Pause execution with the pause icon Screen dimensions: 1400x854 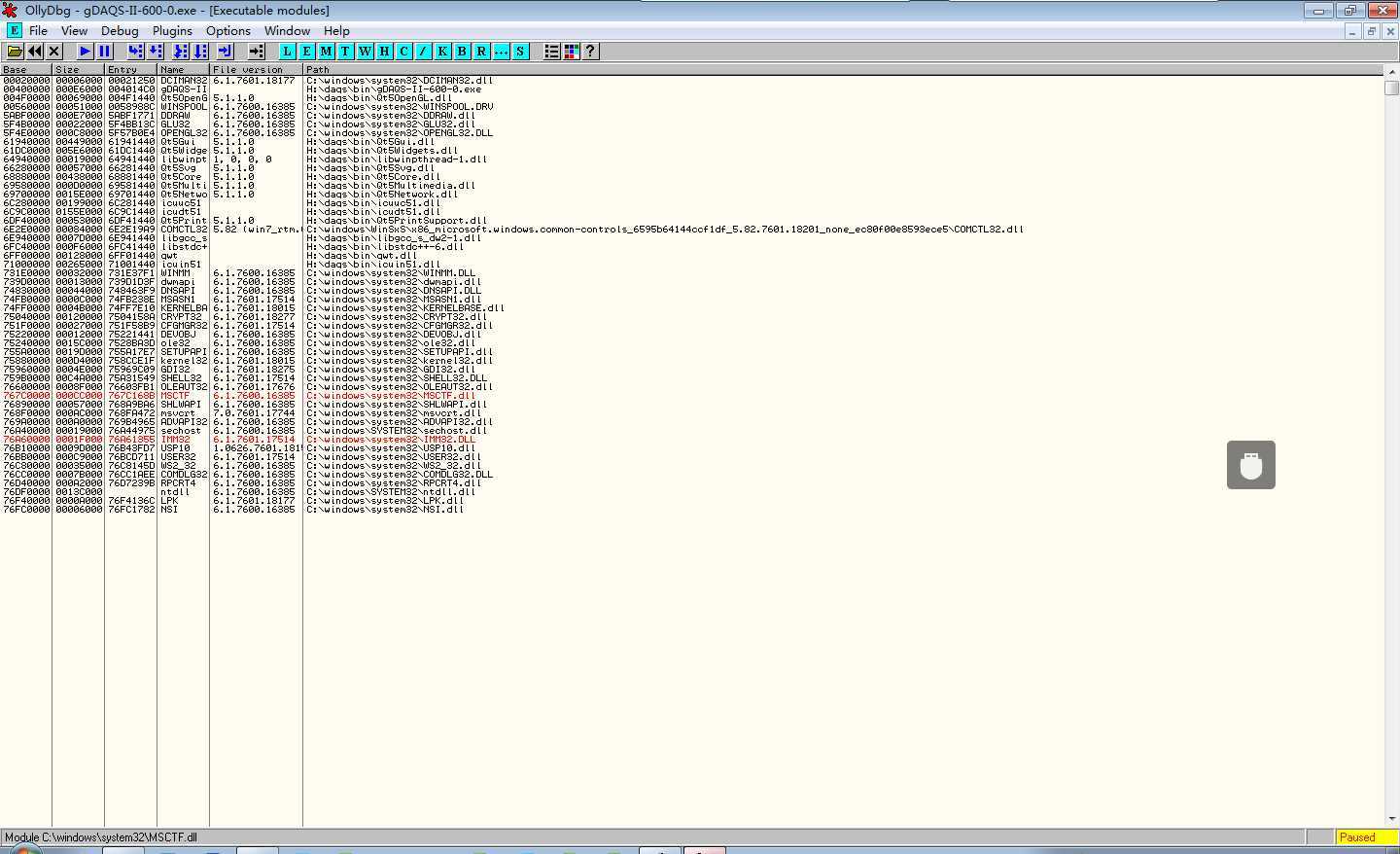click(x=104, y=51)
